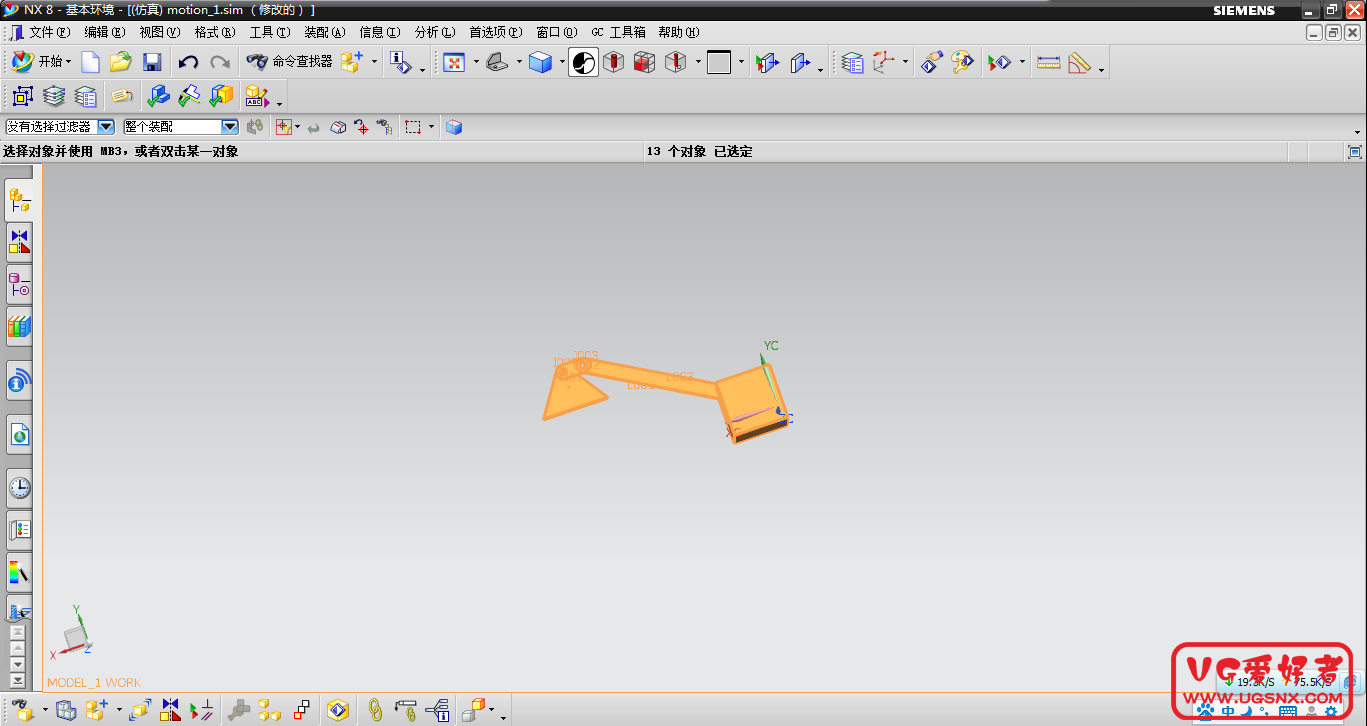Image resolution: width=1367 pixels, height=726 pixels.
Task: Expand the snap point options arrow
Action: [x=298, y=127]
